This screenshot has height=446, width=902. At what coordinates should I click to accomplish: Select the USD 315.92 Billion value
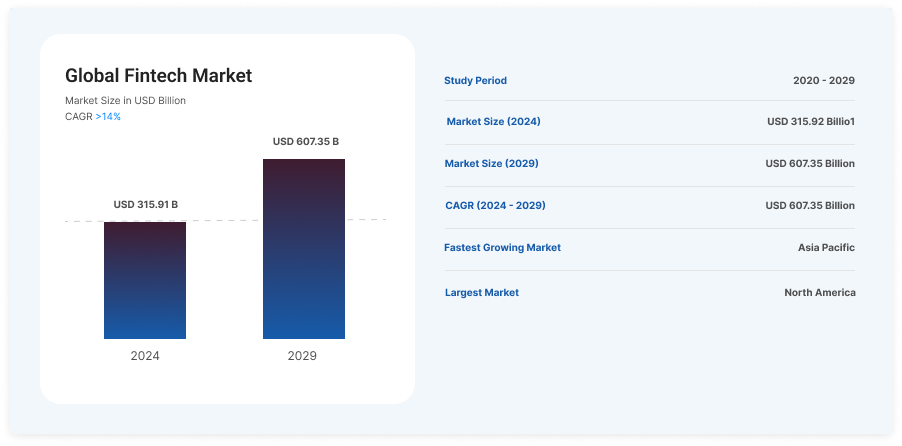coord(811,121)
